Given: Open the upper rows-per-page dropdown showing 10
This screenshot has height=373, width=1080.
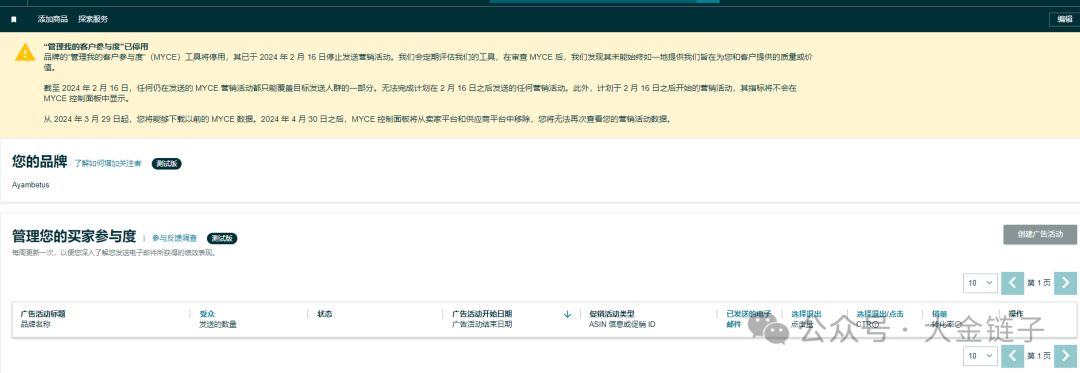Looking at the screenshot, I should tap(980, 283).
